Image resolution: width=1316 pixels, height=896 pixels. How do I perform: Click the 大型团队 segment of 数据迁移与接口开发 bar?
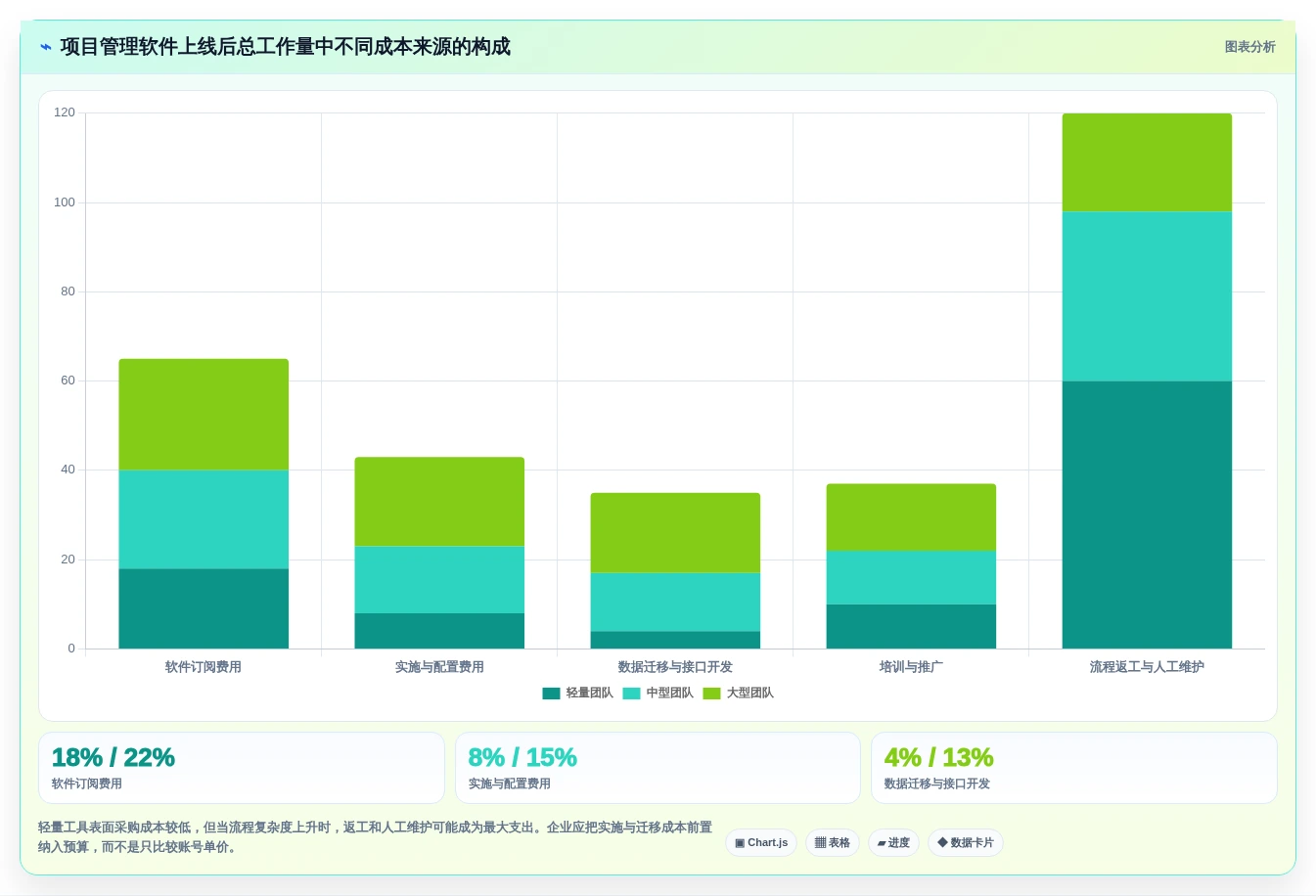click(675, 533)
